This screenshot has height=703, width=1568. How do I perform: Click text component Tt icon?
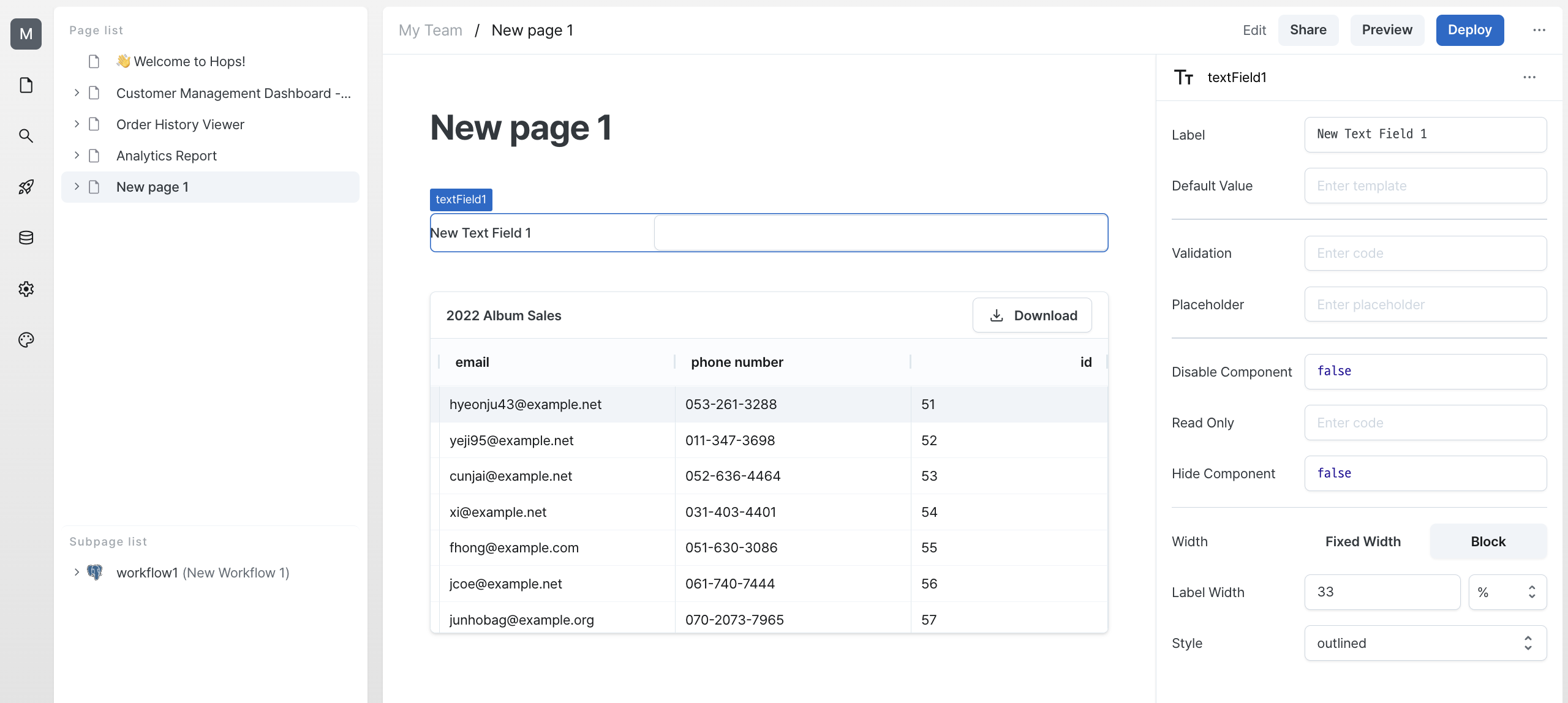[1183, 77]
